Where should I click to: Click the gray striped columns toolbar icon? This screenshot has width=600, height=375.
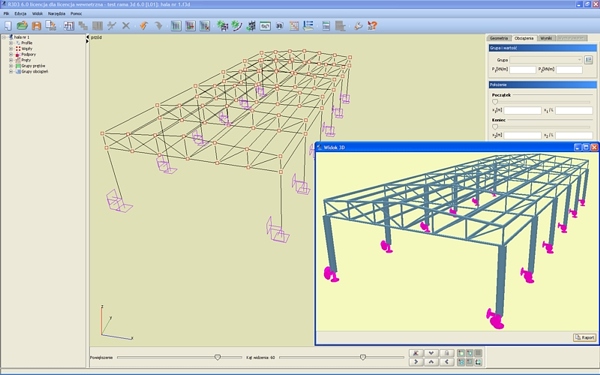98,26
